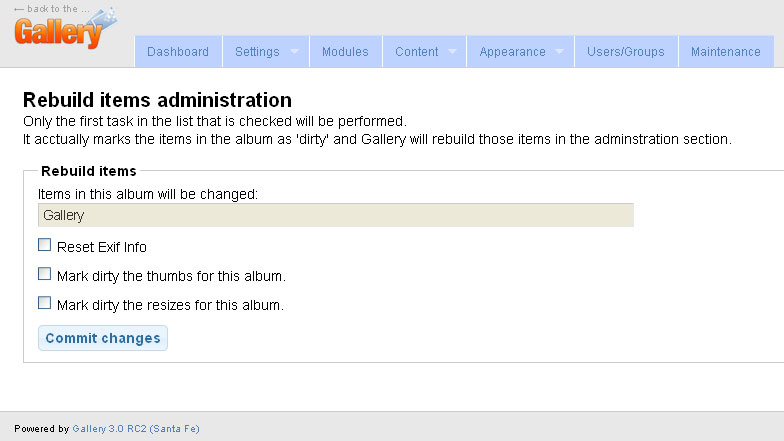784x441 pixels.
Task: Switch to the Users/Groups tab
Action: (x=626, y=52)
